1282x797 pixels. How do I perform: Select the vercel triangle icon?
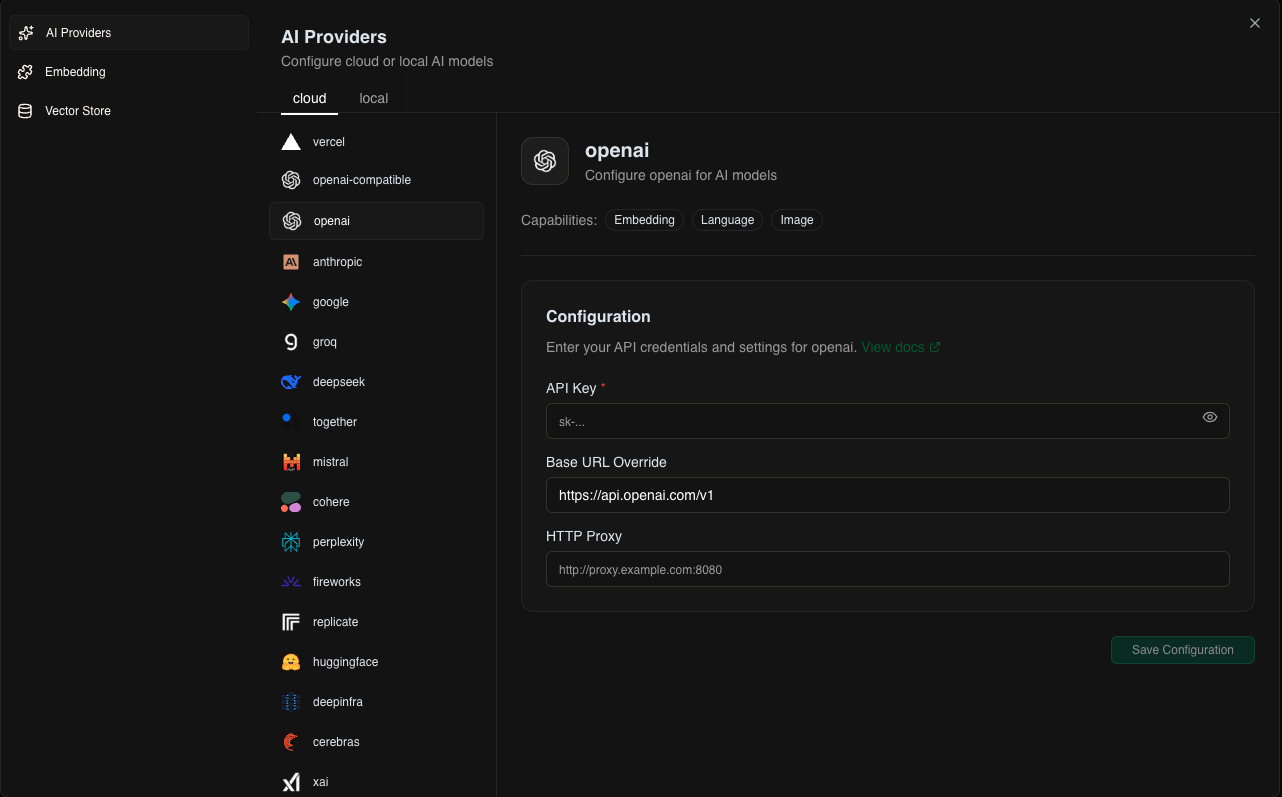pyautogui.click(x=291, y=142)
